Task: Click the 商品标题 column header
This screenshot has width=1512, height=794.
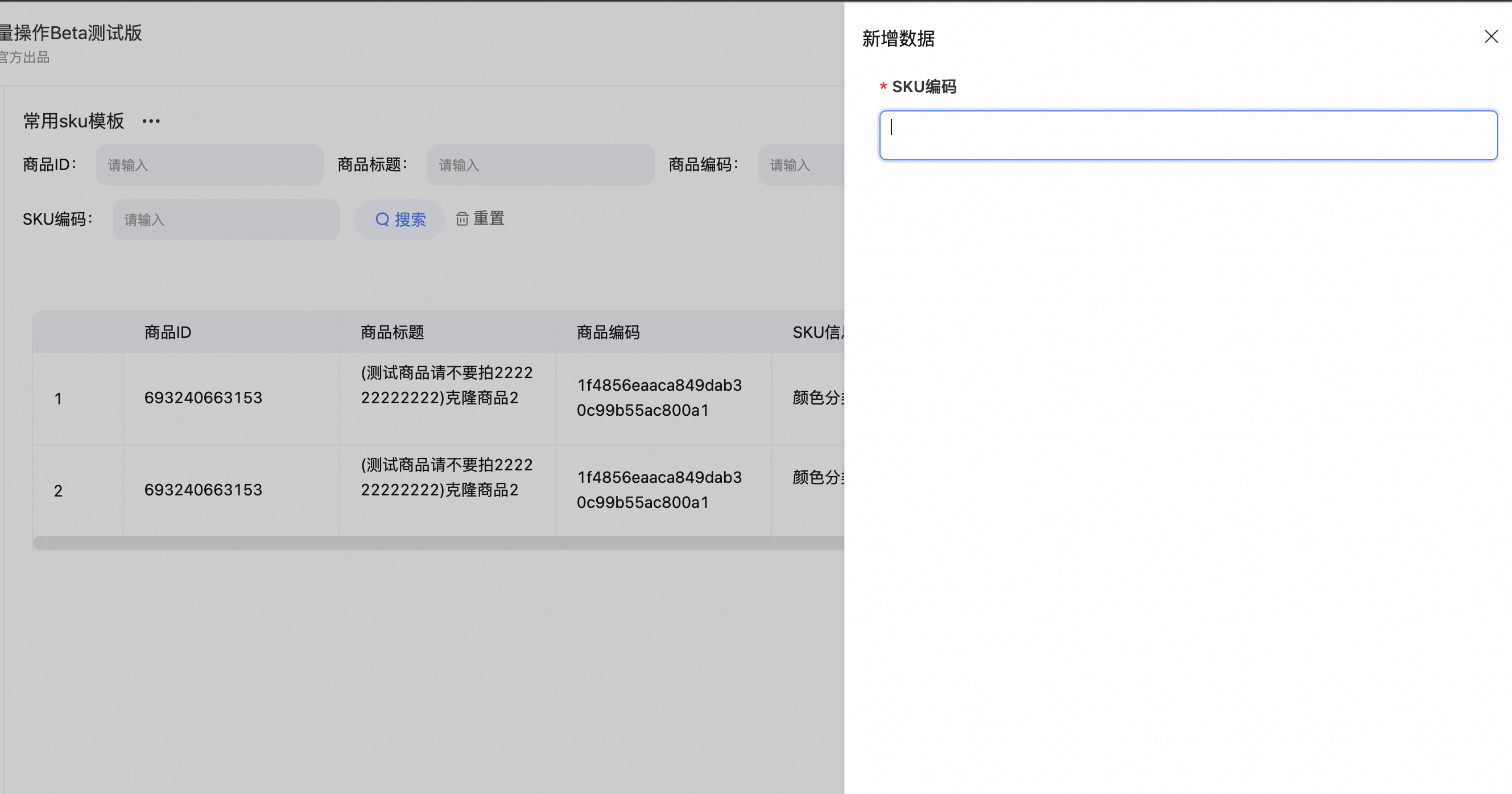Action: pyautogui.click(x=392, y=332)
